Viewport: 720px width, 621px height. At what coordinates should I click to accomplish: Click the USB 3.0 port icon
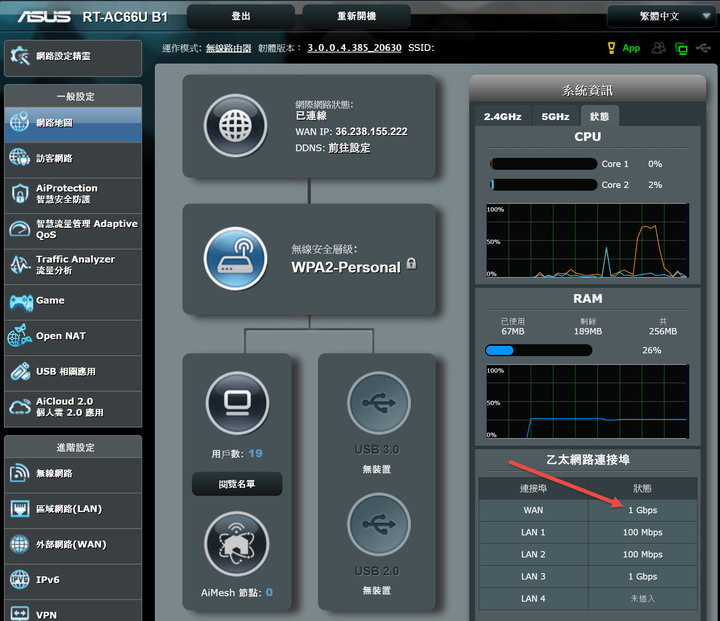(x=379, y=403)
